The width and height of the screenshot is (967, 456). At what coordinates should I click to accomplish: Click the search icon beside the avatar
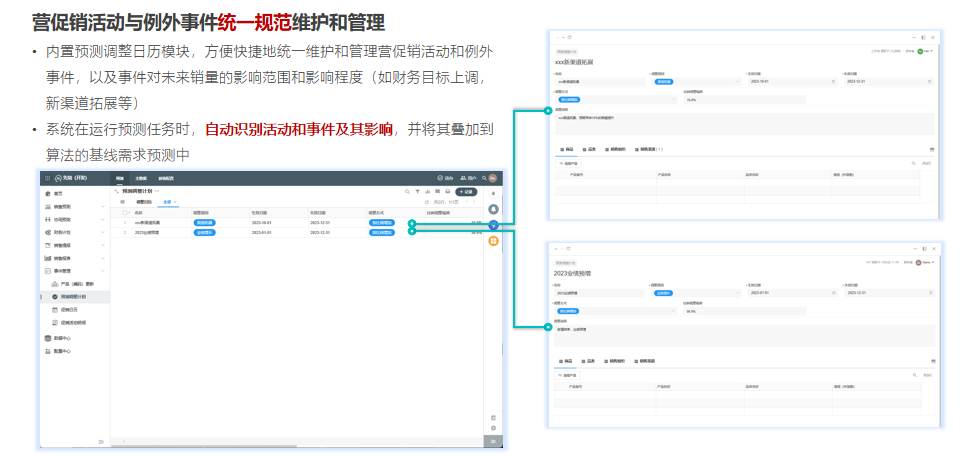click(484, 178)
